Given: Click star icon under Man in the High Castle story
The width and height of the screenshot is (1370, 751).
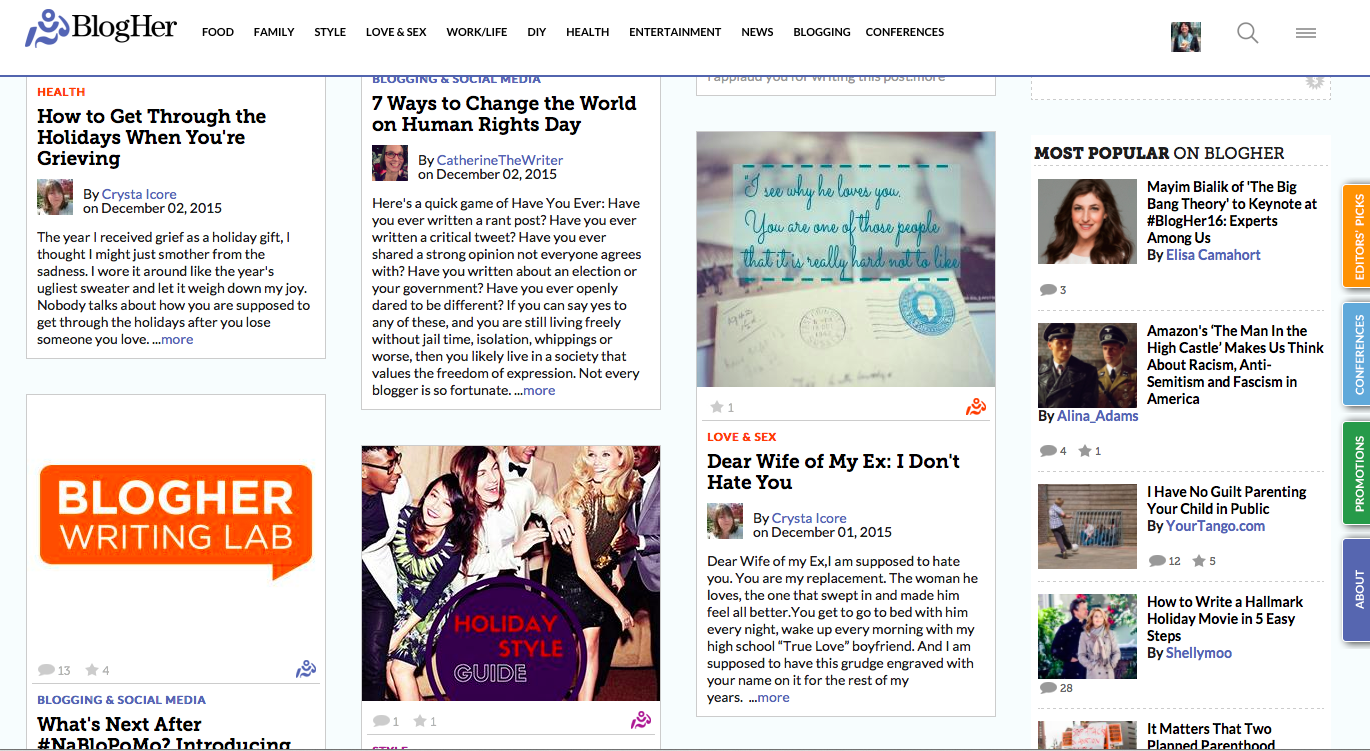Looking at the screenshot, I should coord(1085,451).
